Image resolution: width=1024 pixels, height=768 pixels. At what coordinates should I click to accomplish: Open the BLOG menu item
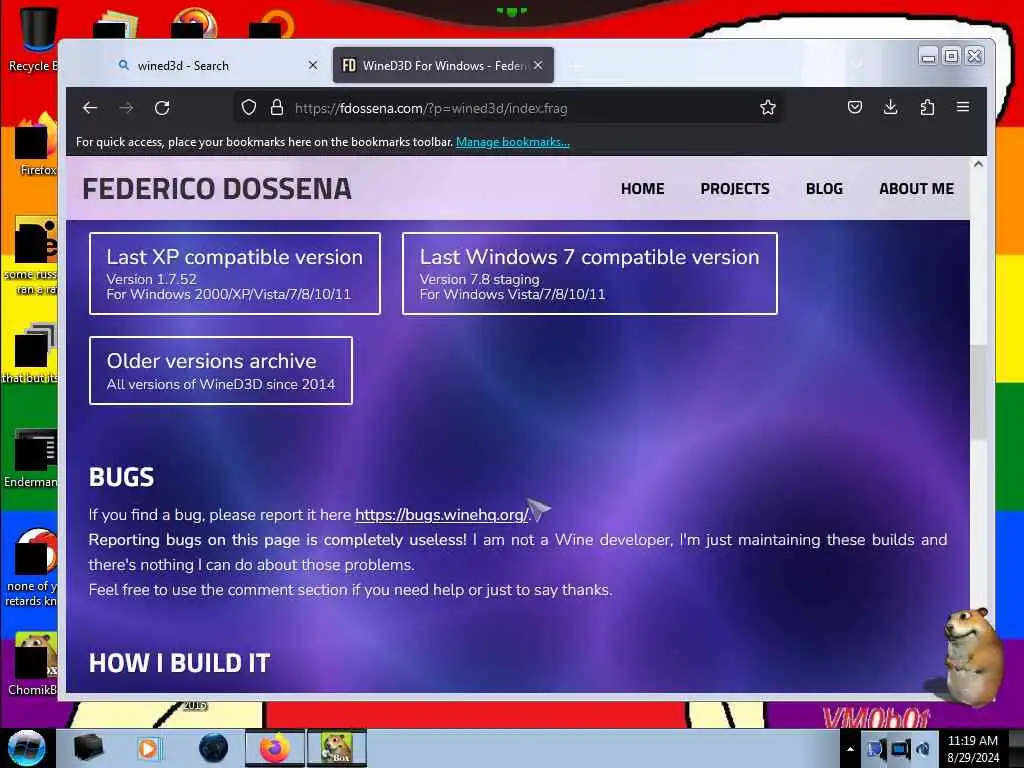[824, 189]
